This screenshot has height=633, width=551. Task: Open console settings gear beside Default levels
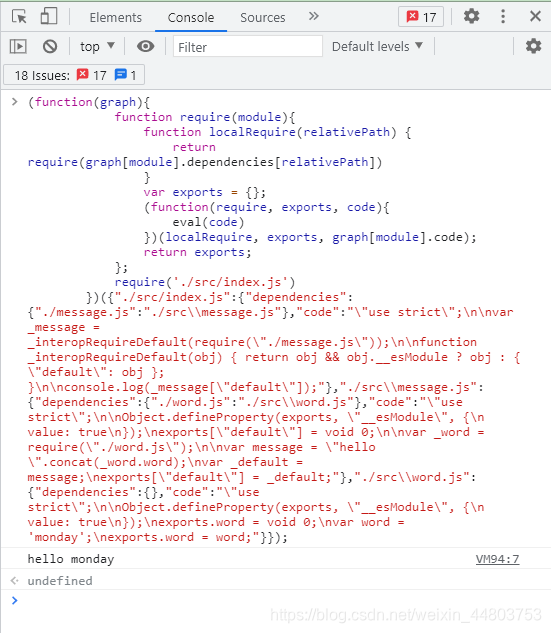click(533, 46)
